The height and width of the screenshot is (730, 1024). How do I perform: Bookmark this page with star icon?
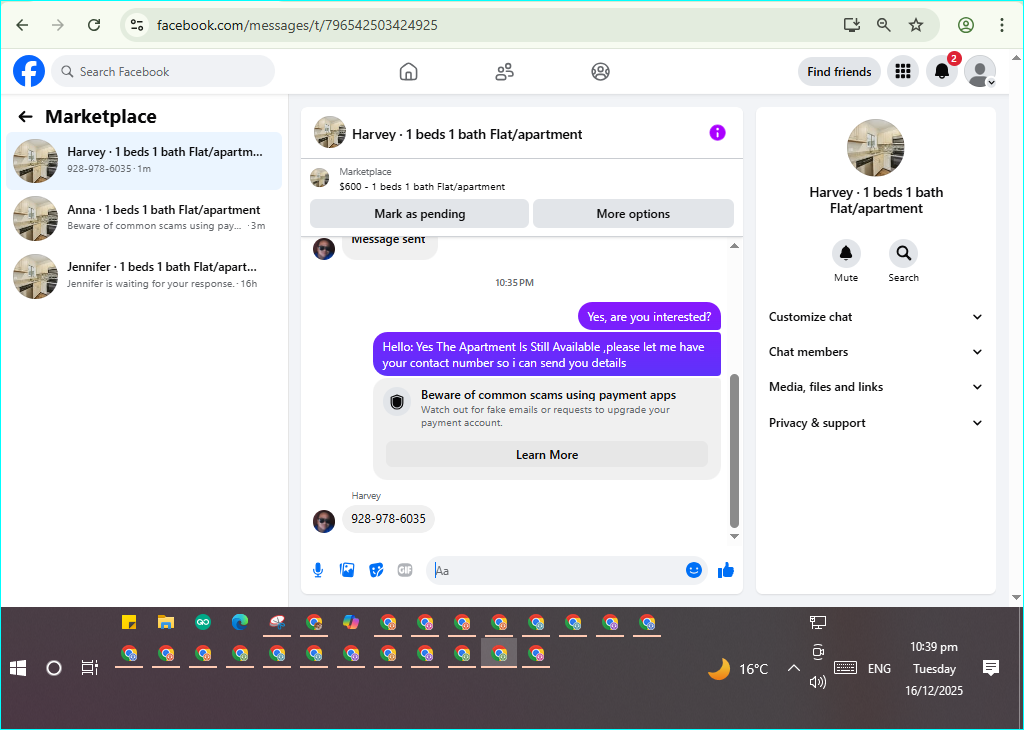[x=916, y=25]
